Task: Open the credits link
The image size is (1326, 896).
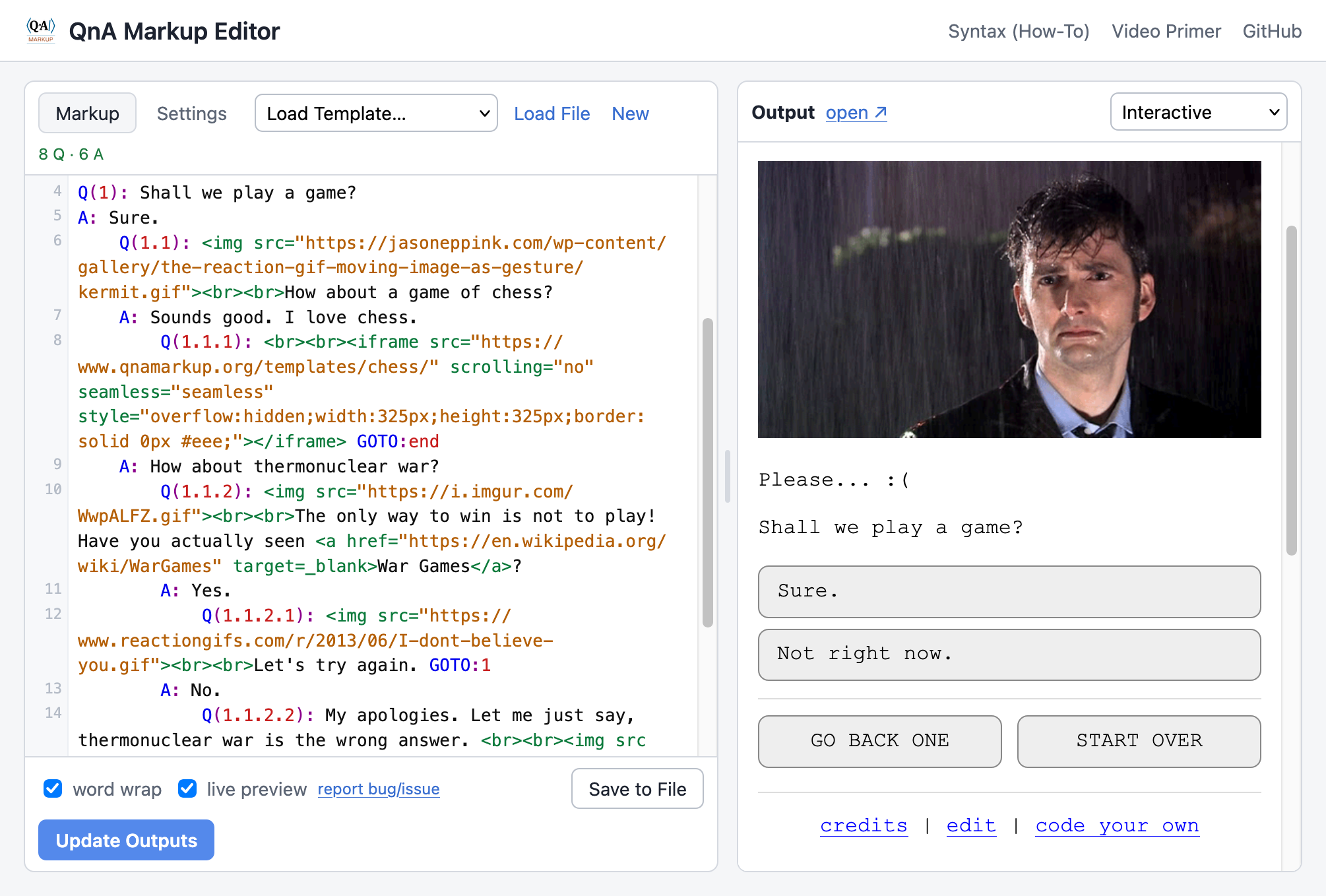Action: point(864,825)
